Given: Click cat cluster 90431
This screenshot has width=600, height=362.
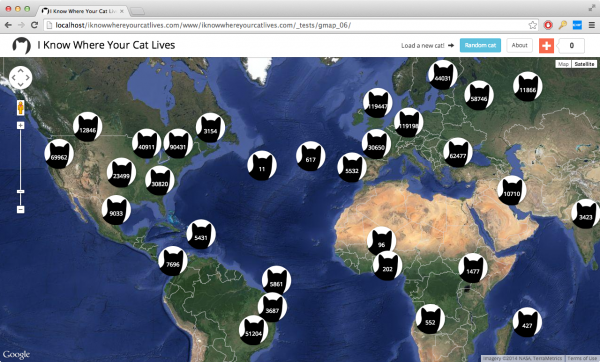Looking at the screenshot, I should click(178, 143).
